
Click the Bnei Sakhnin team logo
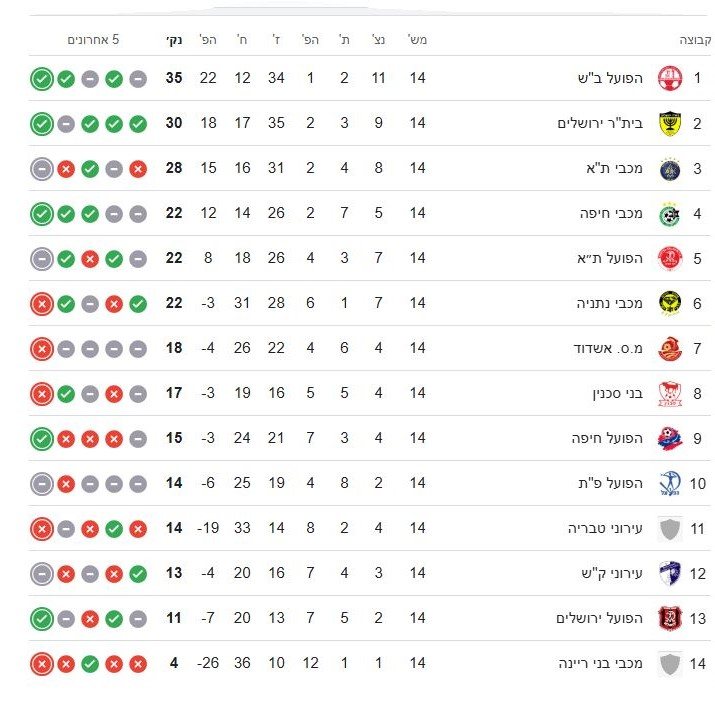[x=669, y=393]
